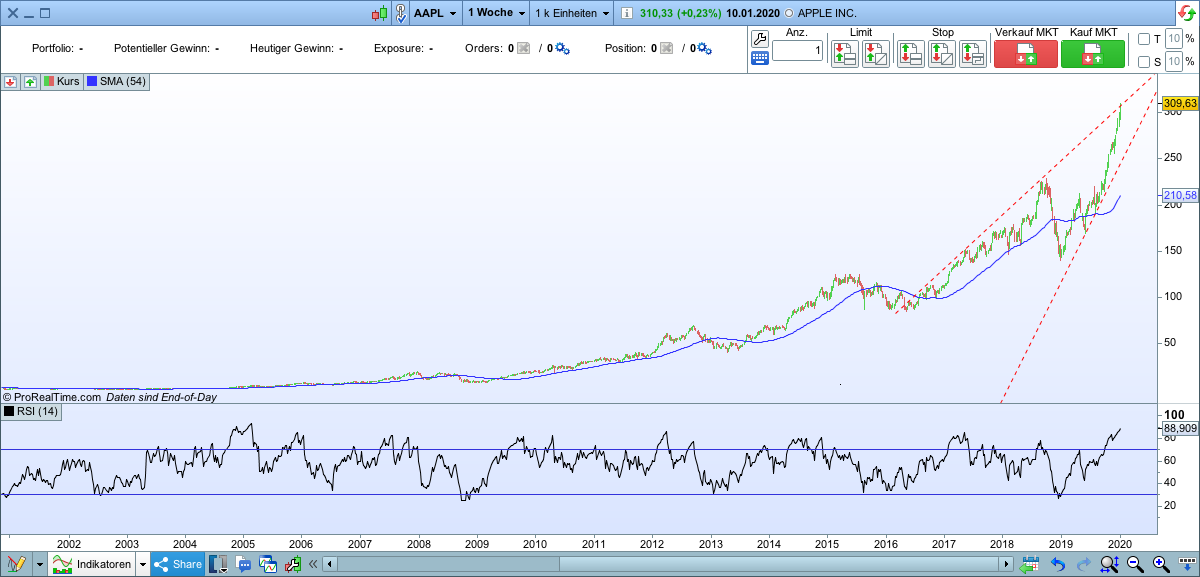Click the second Limit order icon
Screen dimensions: 1200x577
click(x=875, y=54)
